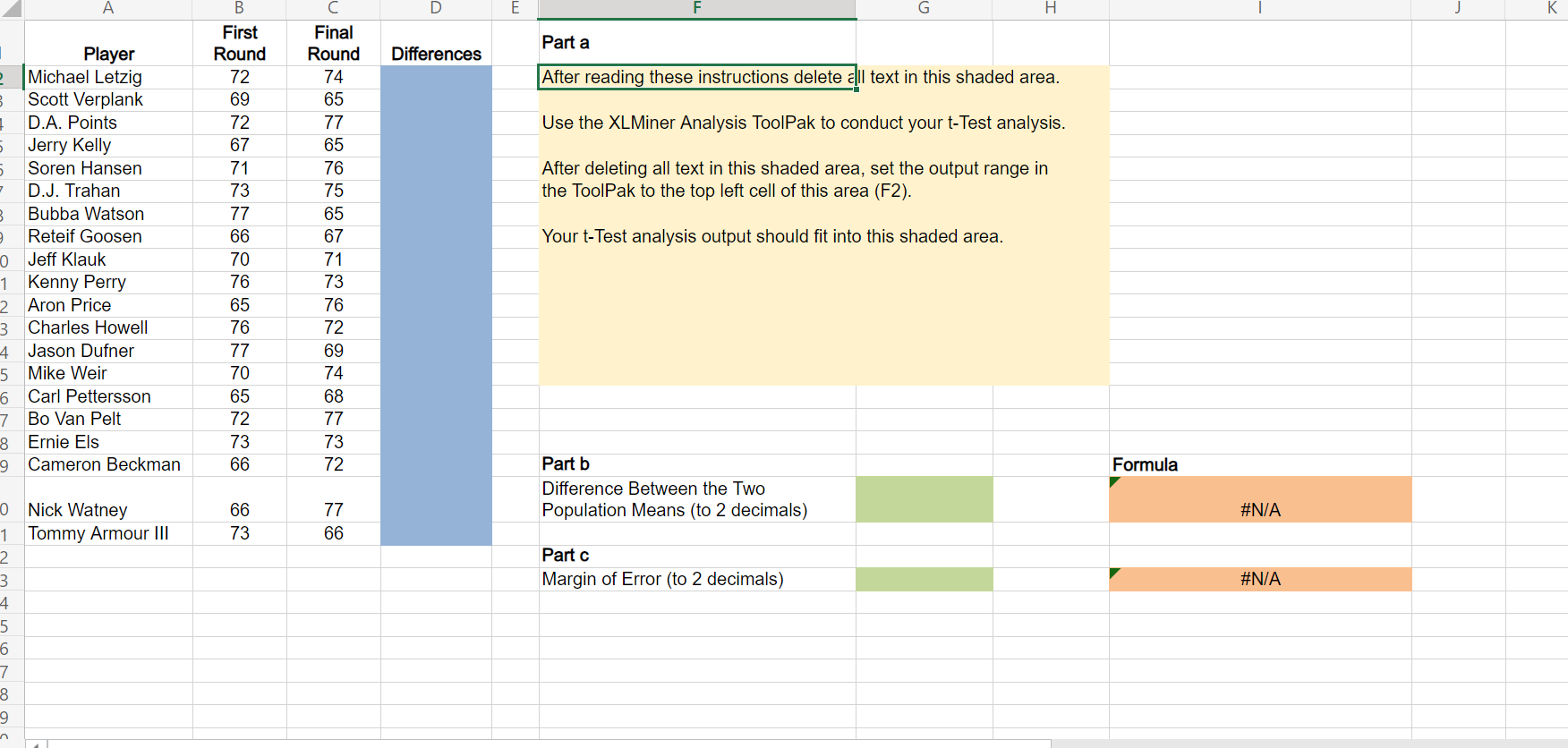Click the 'First Round' header cell
This screenshot has height=748, width=1568.
coord(240,43)
